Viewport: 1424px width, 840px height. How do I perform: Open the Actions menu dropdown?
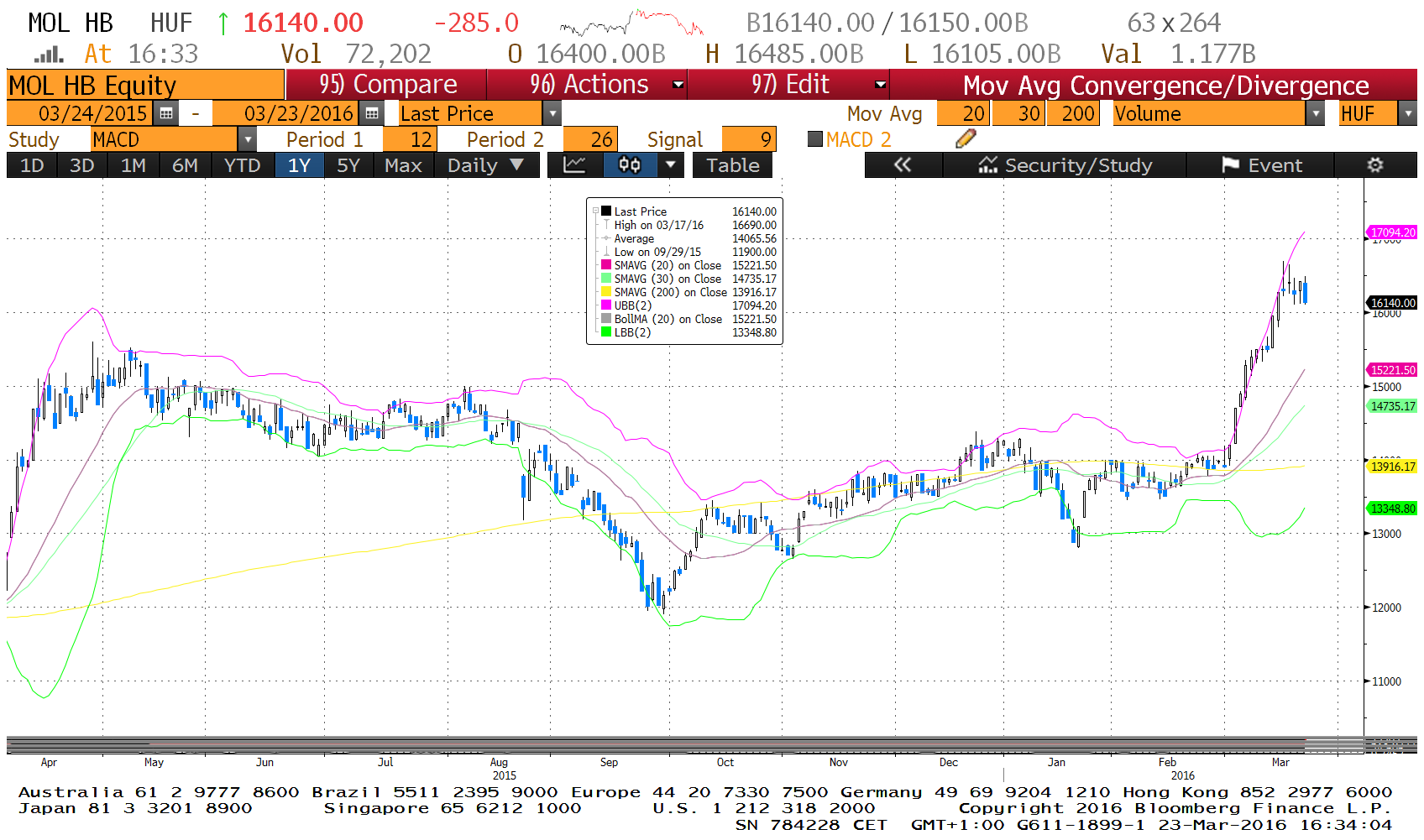point(679,85)
